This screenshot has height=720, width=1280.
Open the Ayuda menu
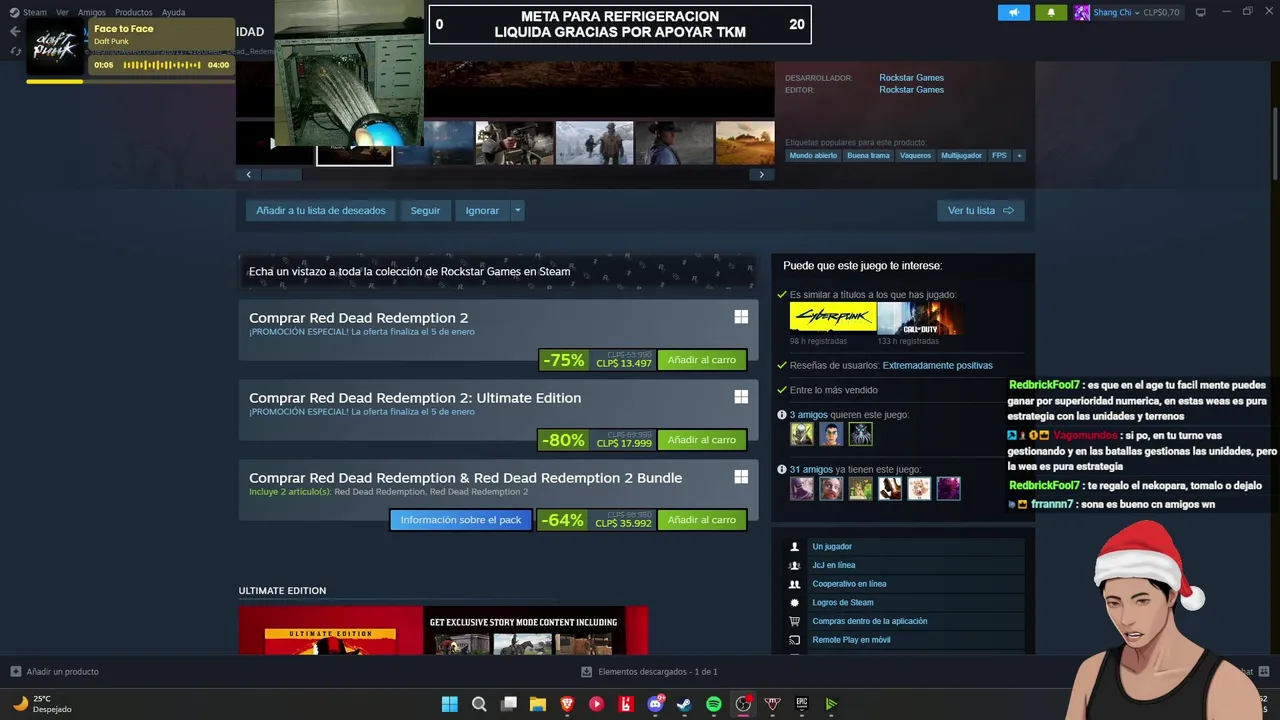(x=173, y=12)
